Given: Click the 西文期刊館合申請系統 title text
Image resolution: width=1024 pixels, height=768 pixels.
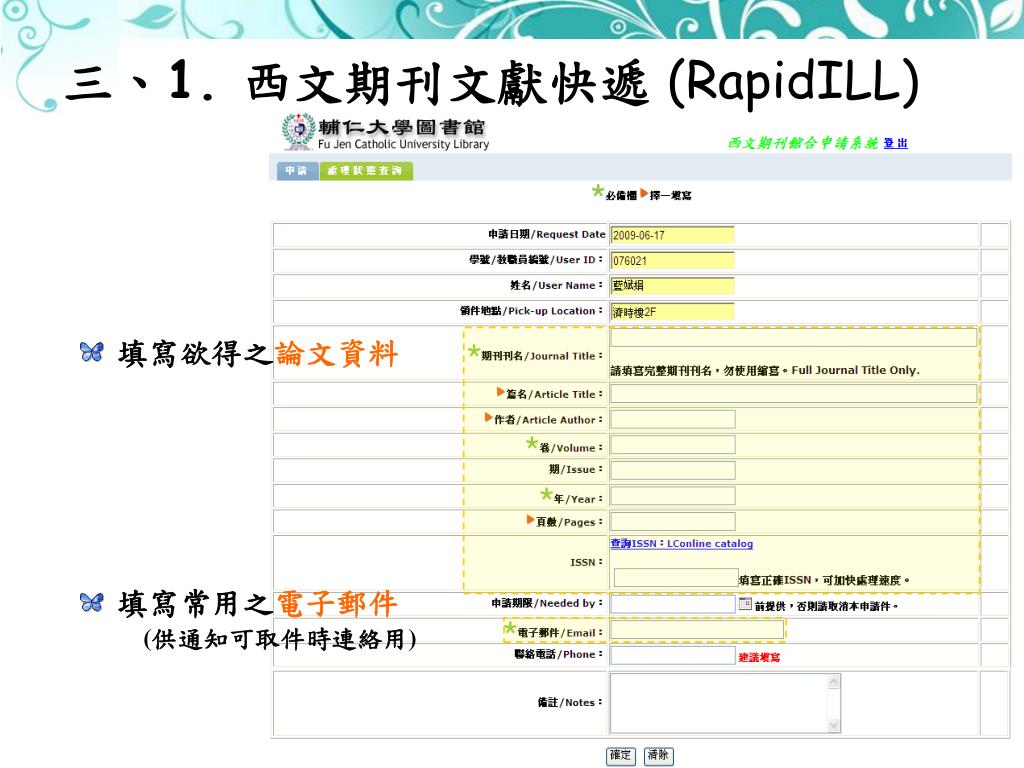Looking at the screenshot, I should (x=803, y=143).
